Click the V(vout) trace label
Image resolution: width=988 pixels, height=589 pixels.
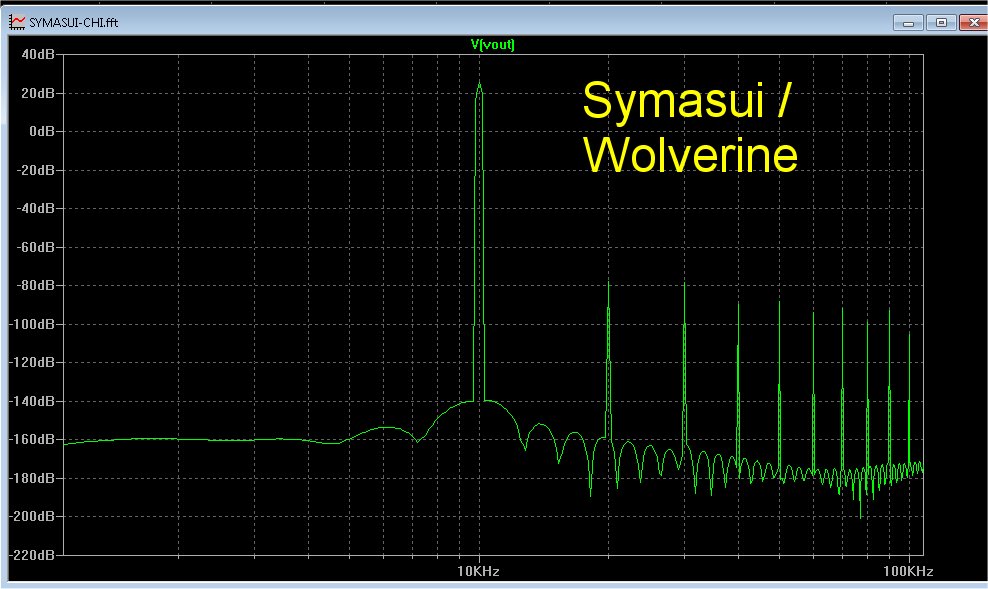tap(493, 44)
